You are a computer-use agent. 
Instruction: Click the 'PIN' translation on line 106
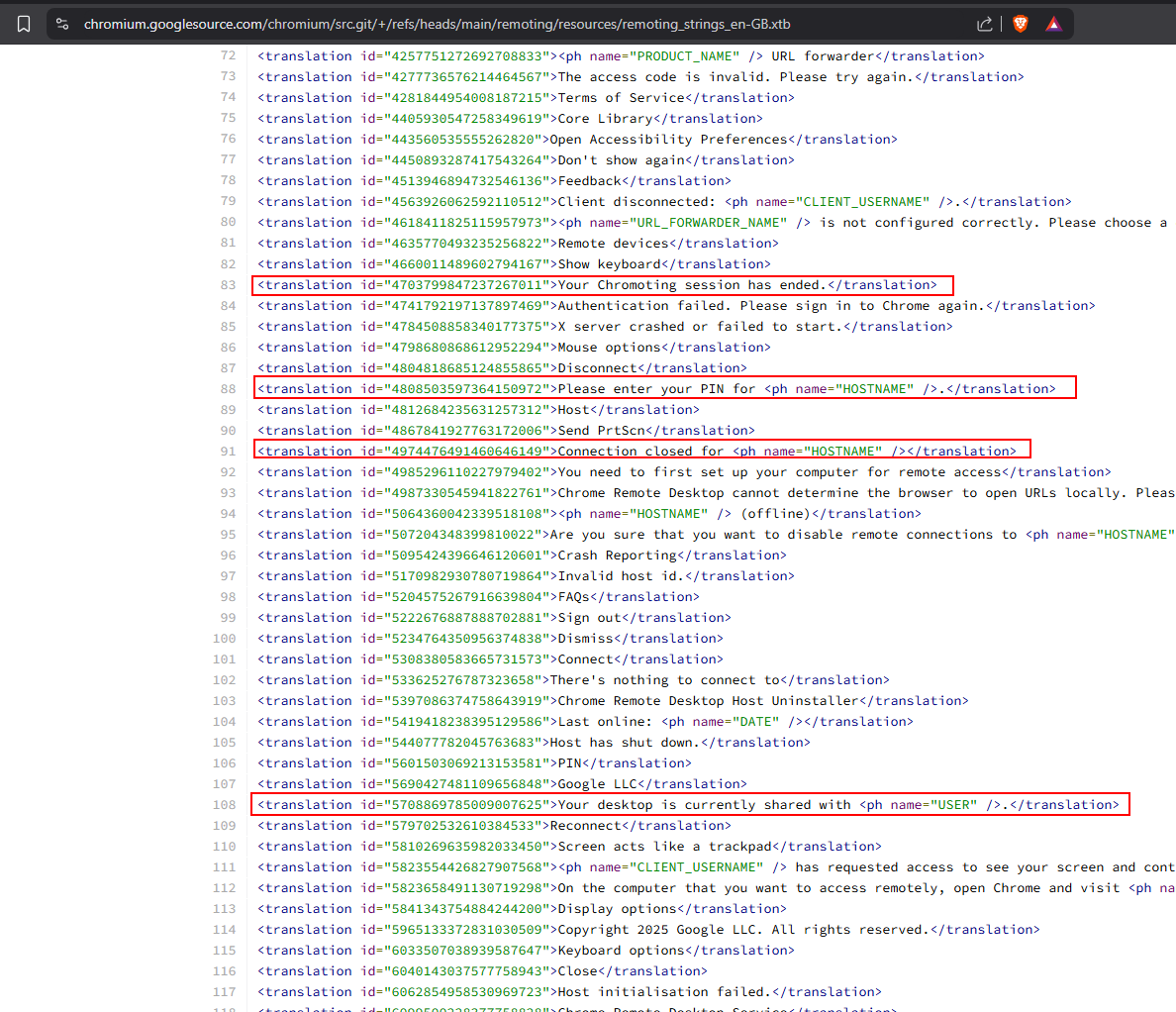click(x=570, y=762)
